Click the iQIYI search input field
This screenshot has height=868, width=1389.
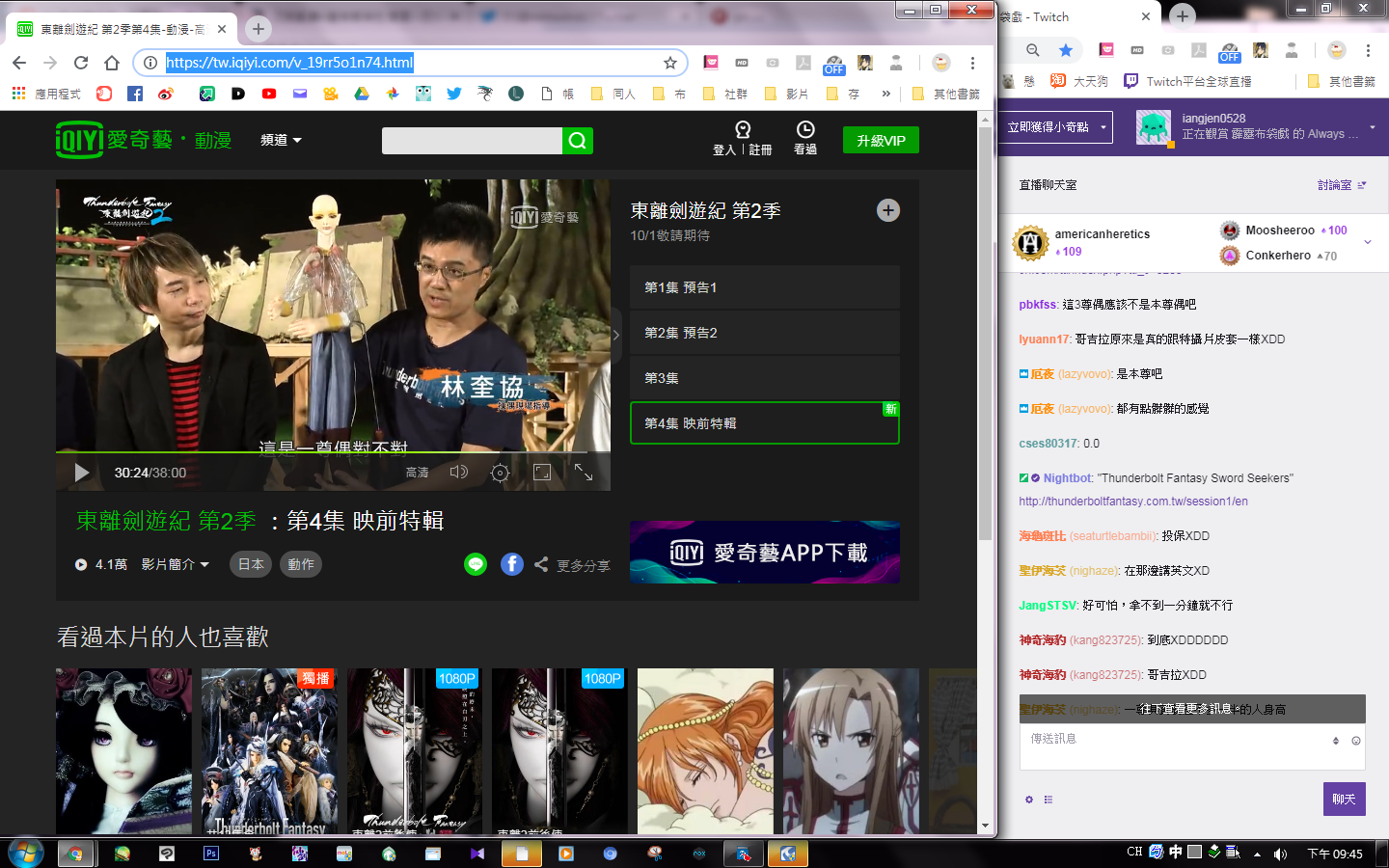coord(472,141)
